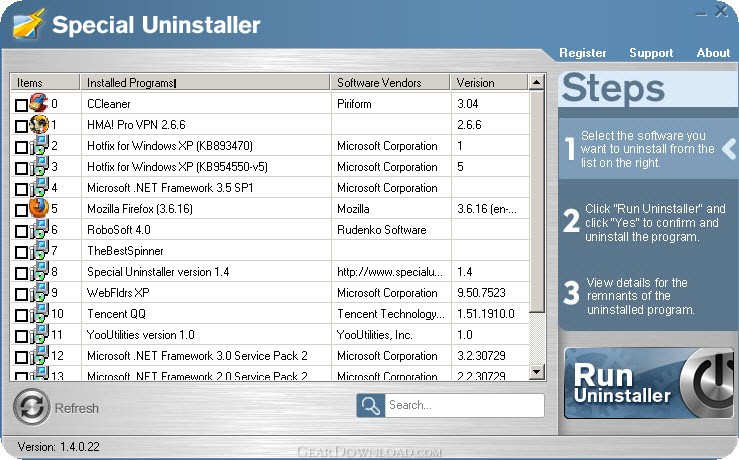739x460 pixels.
Task: Select the CCleaner program name
Action: click(109, 104)
